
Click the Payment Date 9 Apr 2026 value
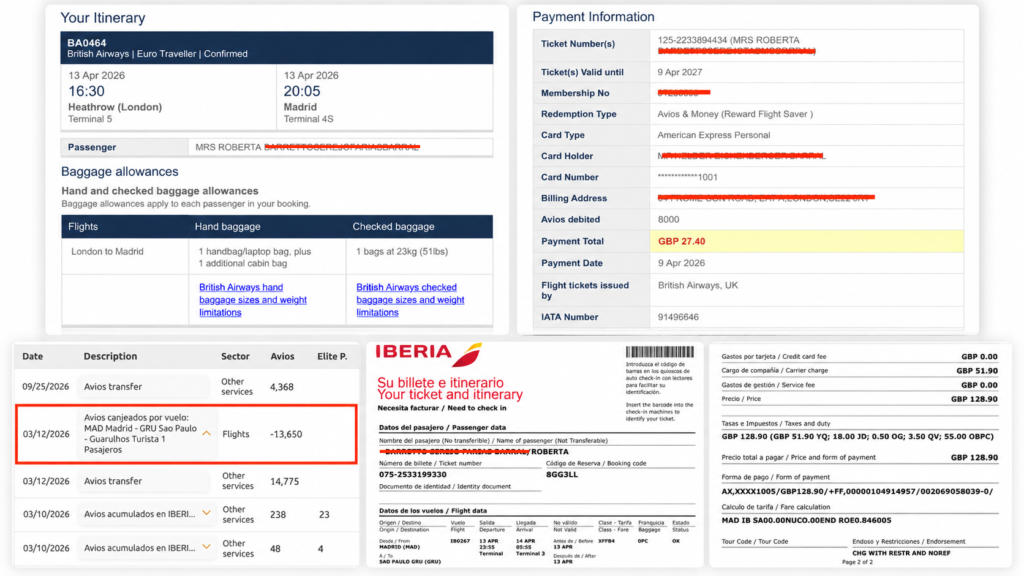click(x=681, y=263)
